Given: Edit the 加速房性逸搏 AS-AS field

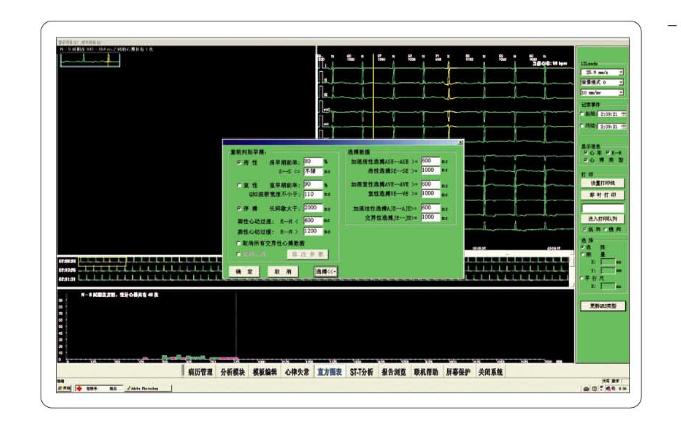Looking at the screenshot, I should pos(430,161).
